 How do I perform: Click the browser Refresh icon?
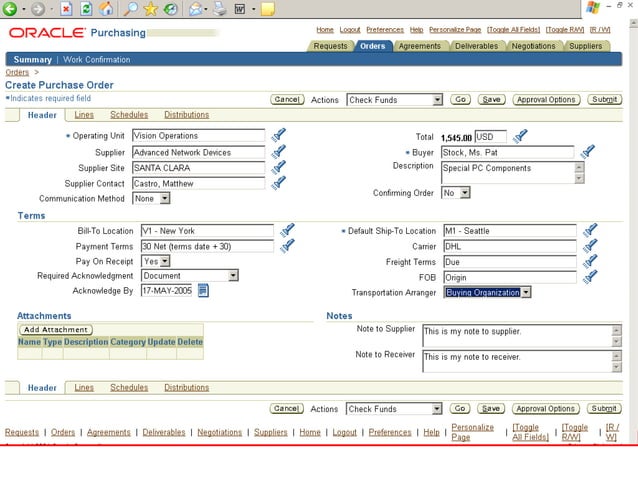(x=87, y=9)
